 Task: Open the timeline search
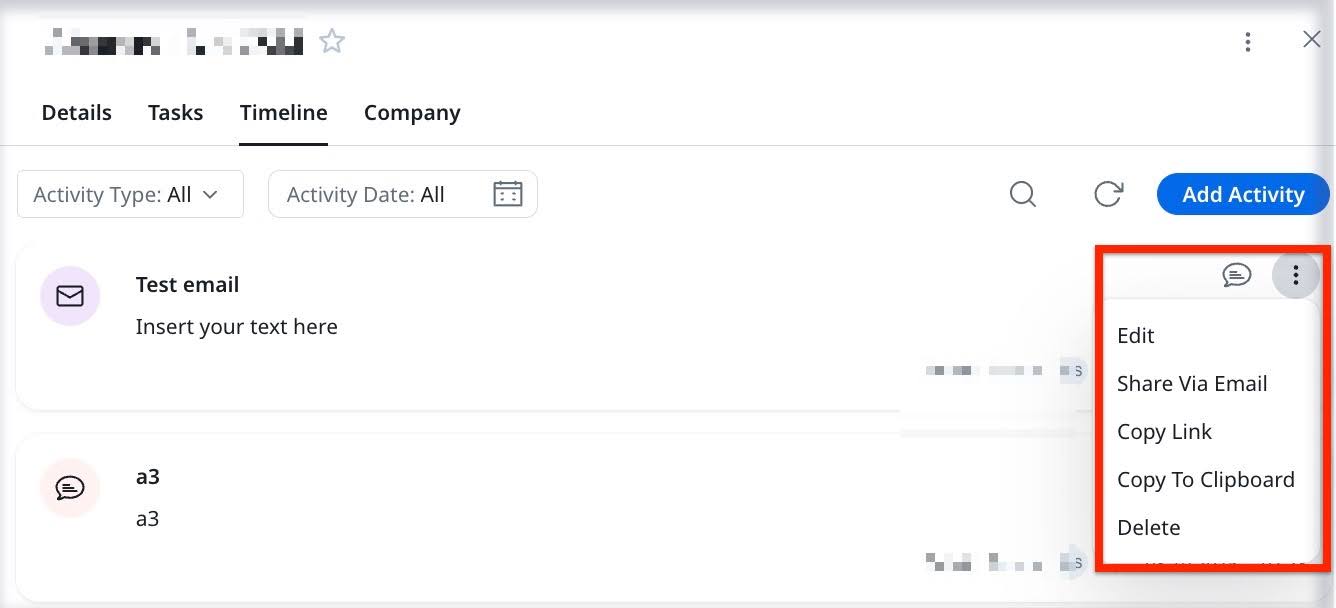click(1022, 194)
